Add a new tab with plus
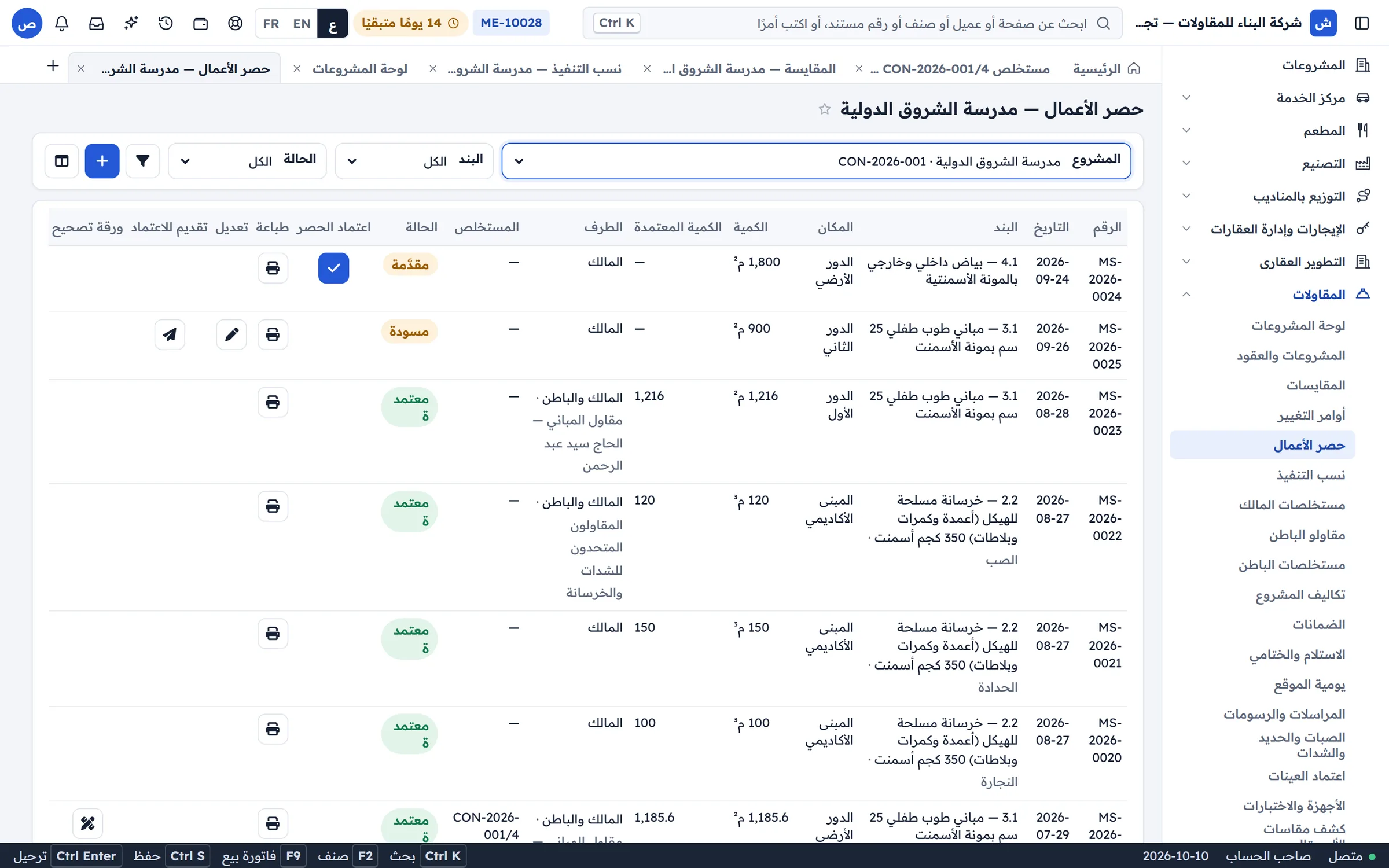This screenshot has height=868, width=1389. pyautogui.click(x=53, y=66)
